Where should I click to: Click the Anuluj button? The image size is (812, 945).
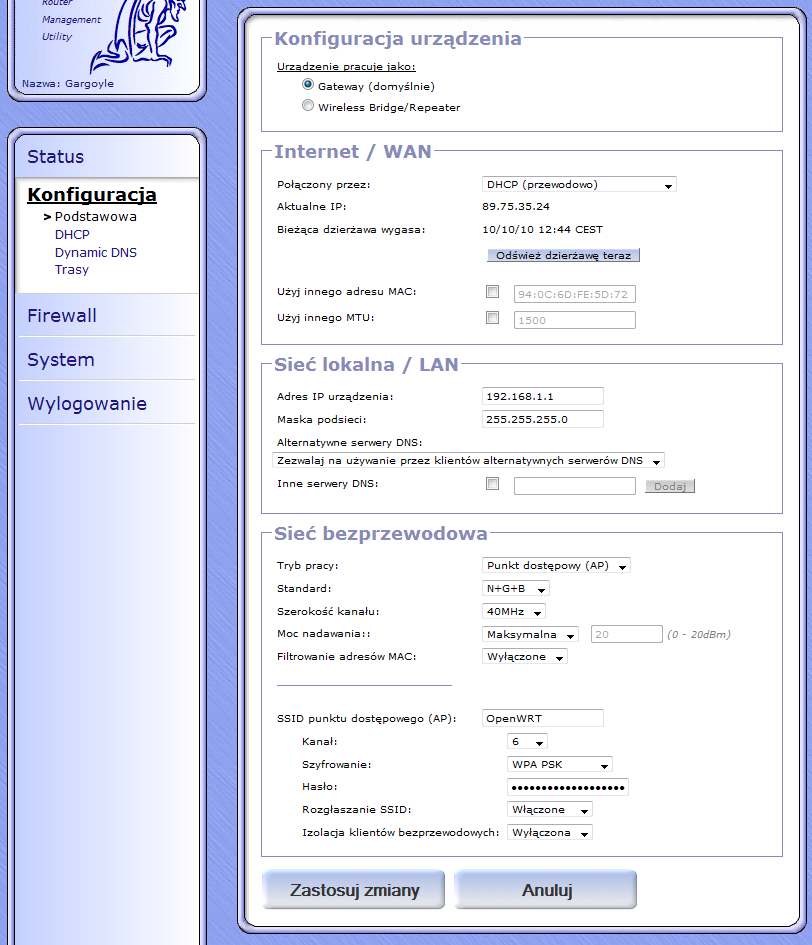[x=546, y=890]
